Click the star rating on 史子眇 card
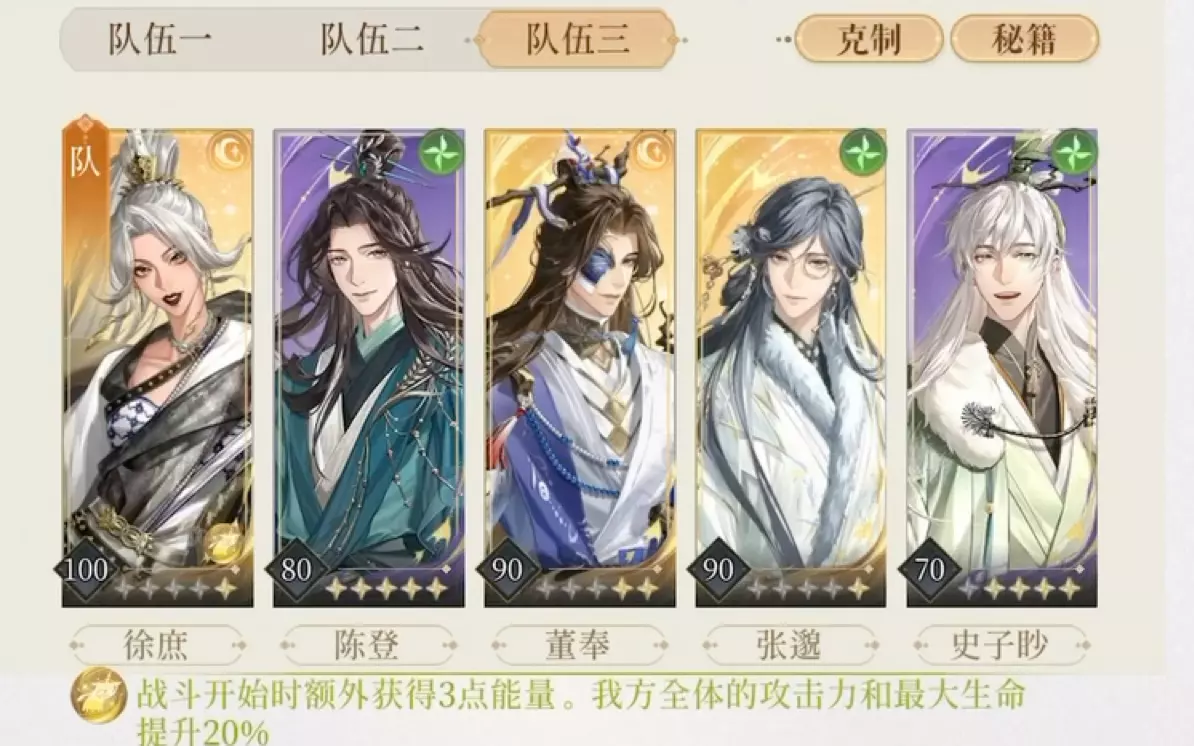1194x746 pixels. (x=1020, y=588)
